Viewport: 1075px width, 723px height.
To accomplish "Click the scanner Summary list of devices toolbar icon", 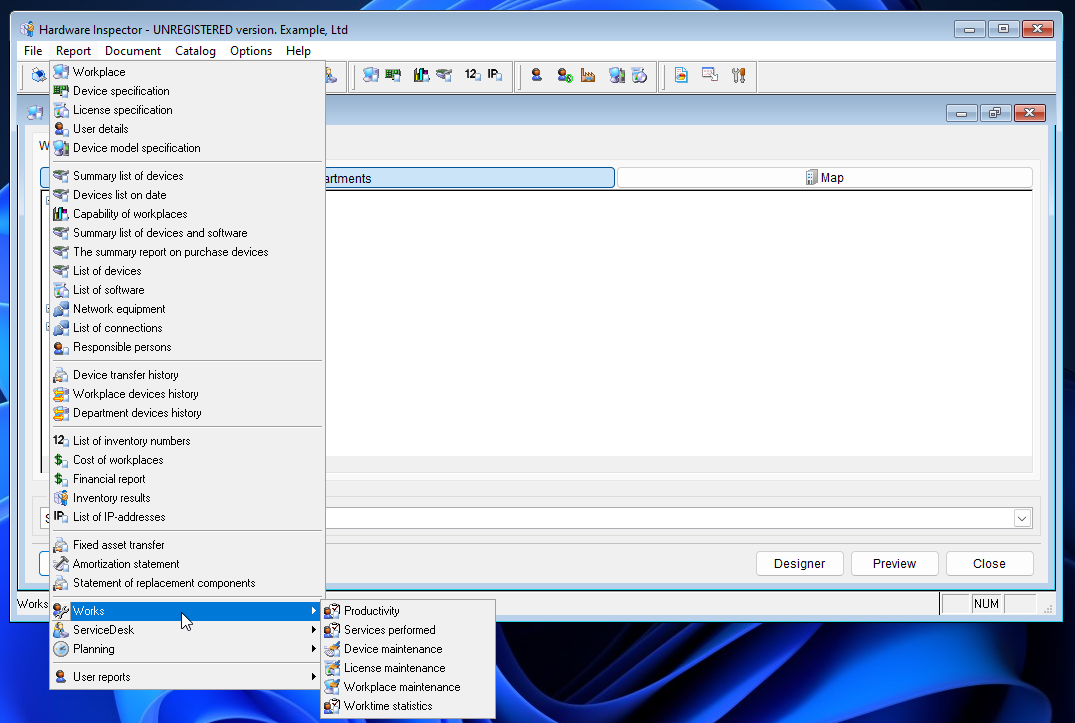I will [444, 75].
